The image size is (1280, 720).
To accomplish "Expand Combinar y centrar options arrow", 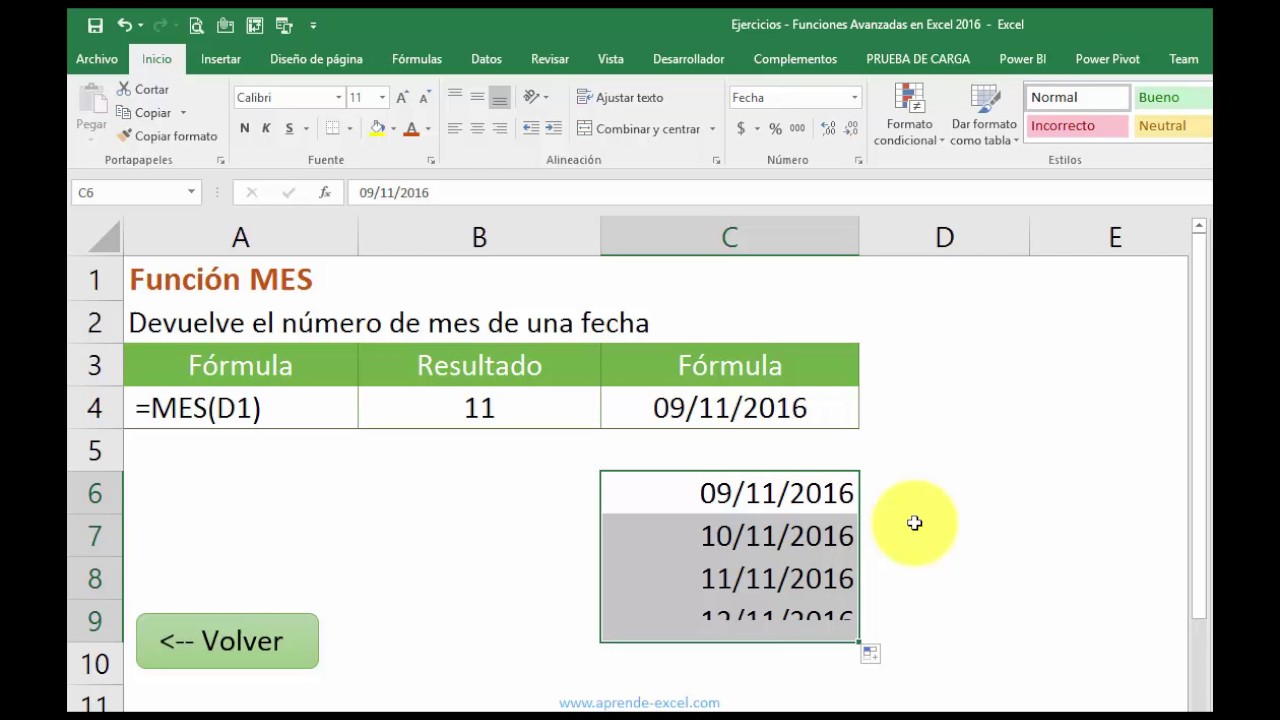I will [712, 129].
